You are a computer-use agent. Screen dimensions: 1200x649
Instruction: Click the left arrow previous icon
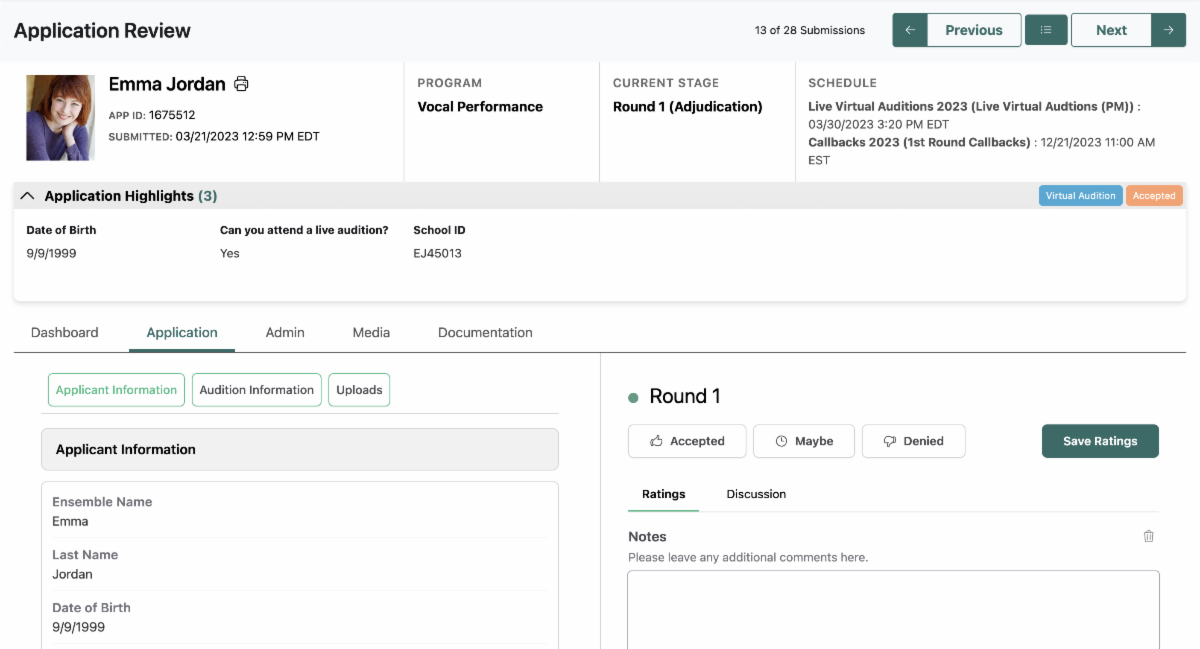910,30
